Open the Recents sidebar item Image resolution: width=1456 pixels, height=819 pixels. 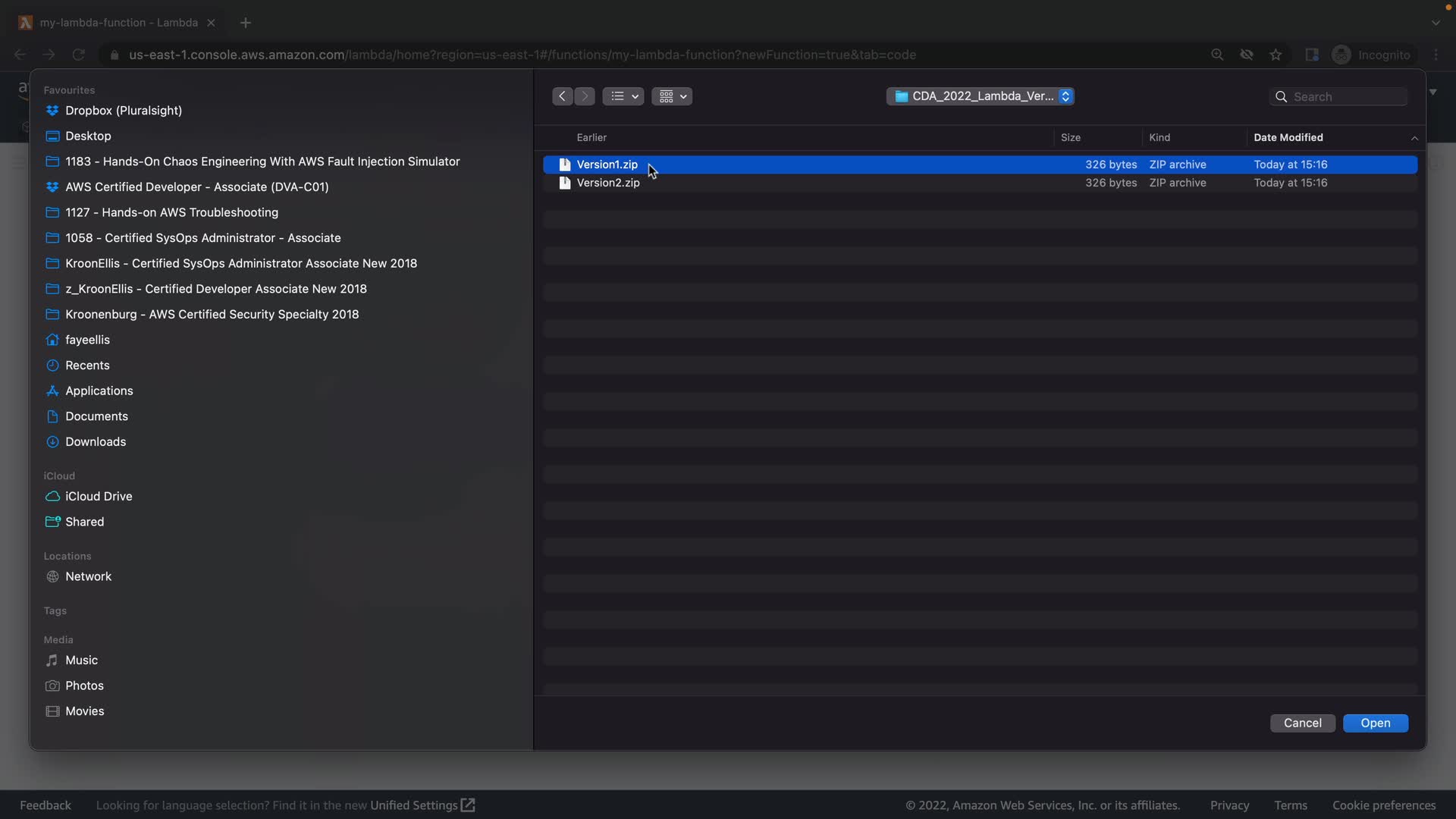87,366
